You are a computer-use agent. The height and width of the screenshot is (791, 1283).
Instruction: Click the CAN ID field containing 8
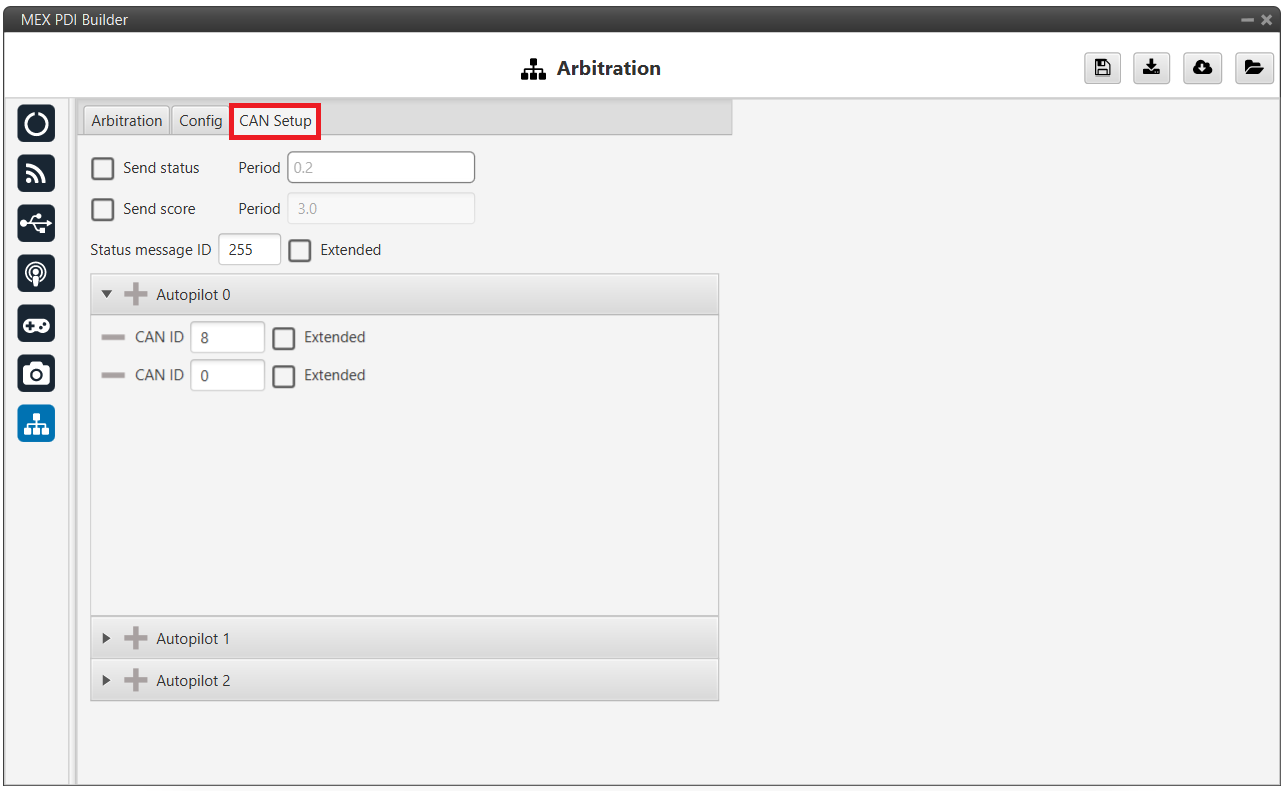(x=227, y=338)
